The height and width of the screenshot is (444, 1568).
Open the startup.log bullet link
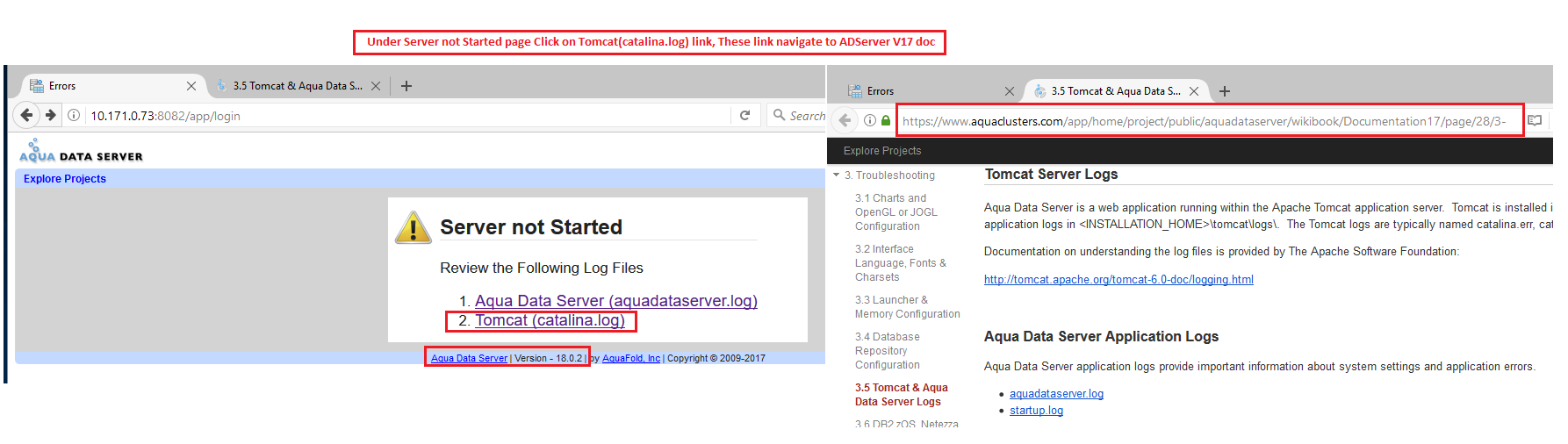coord(1036,411)
